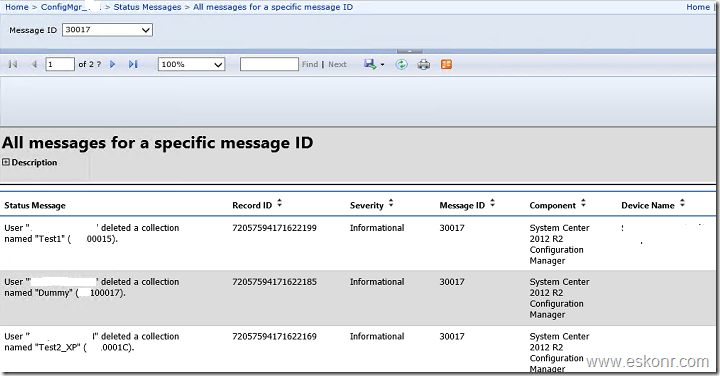
Task: Sort by Record ID column
Action: coord(280,203)
